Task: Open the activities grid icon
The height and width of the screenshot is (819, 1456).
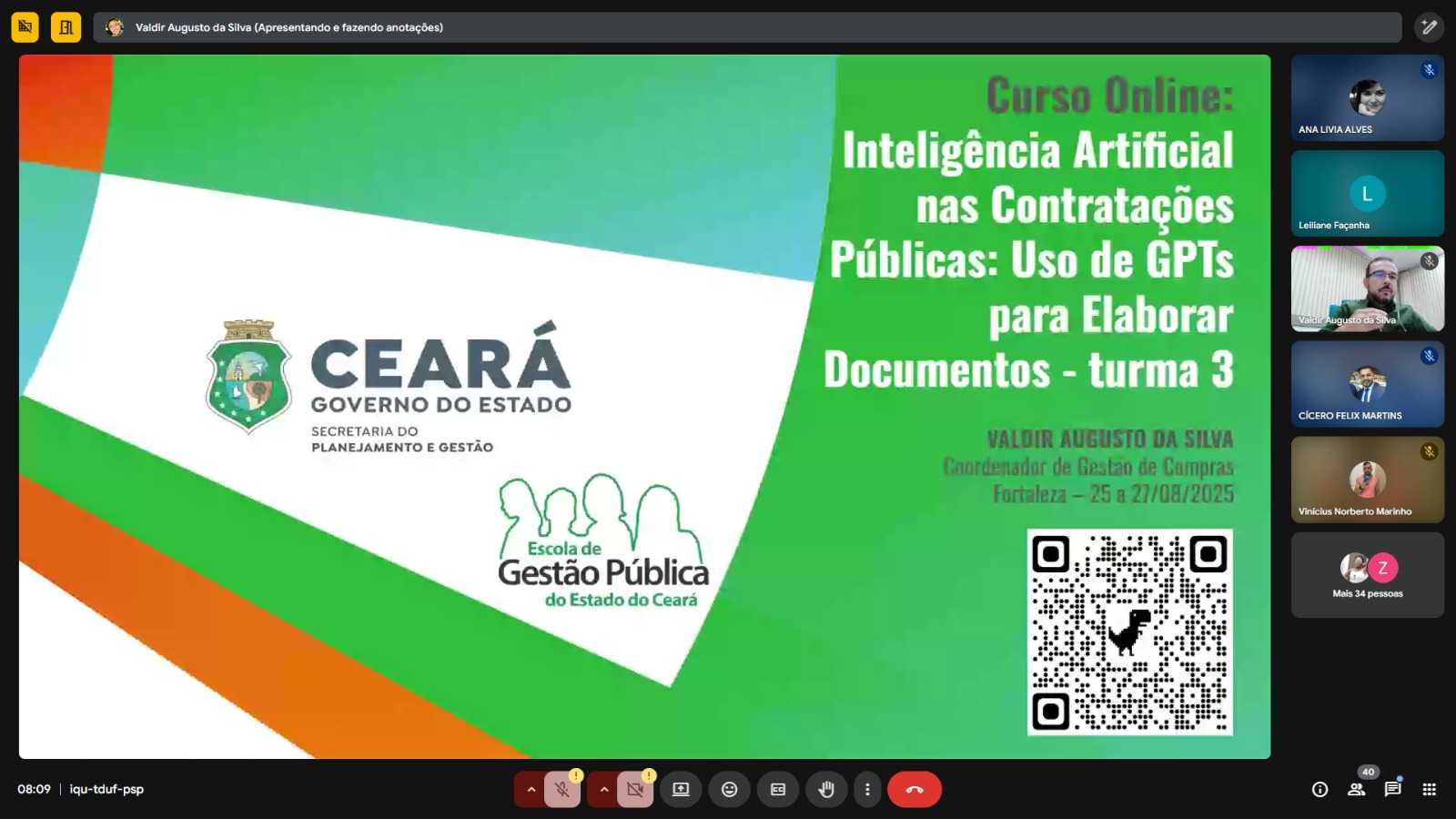Action: [x=1429, y=789]
